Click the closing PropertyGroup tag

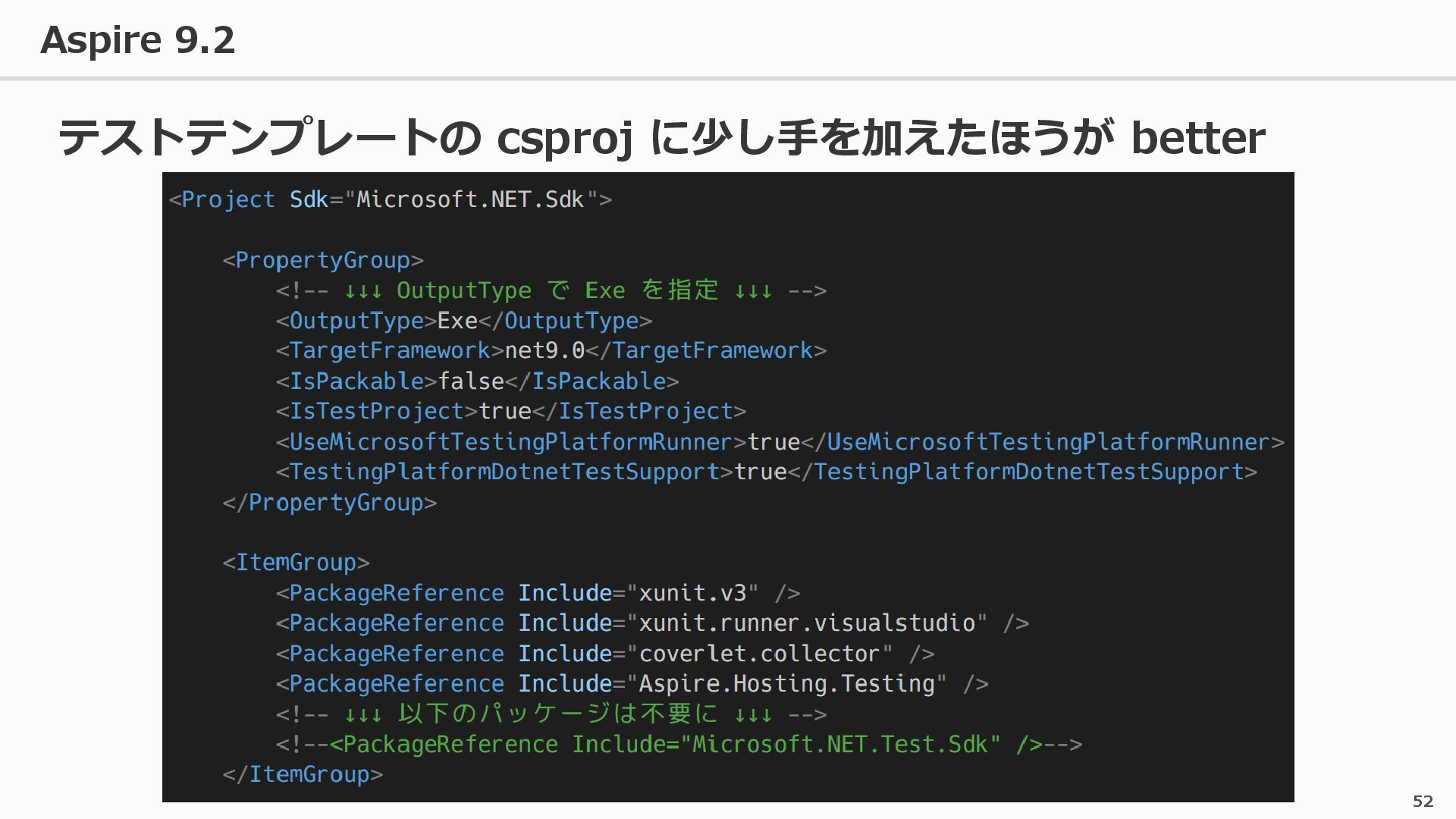329,502
